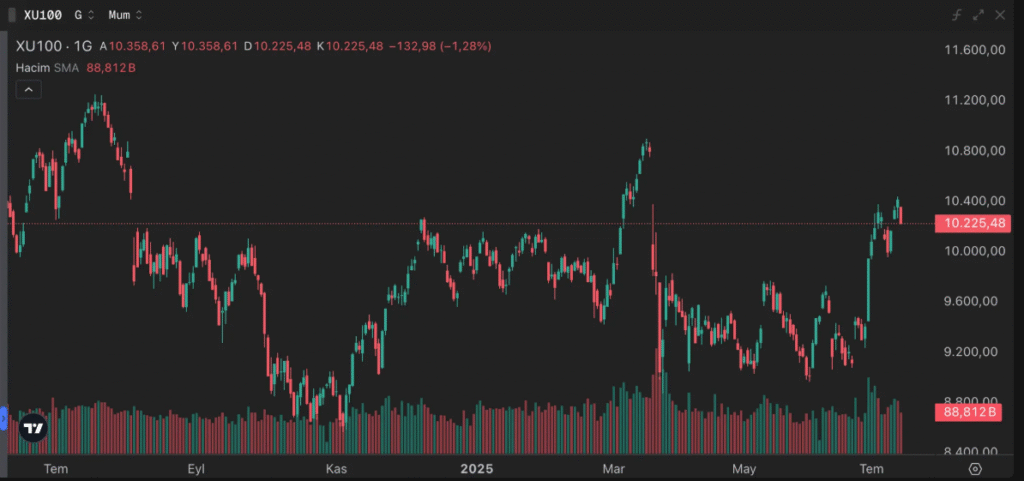Close the XU100 chart panel
Screen dimensions: 1024x481
(x=1000, y=15)
